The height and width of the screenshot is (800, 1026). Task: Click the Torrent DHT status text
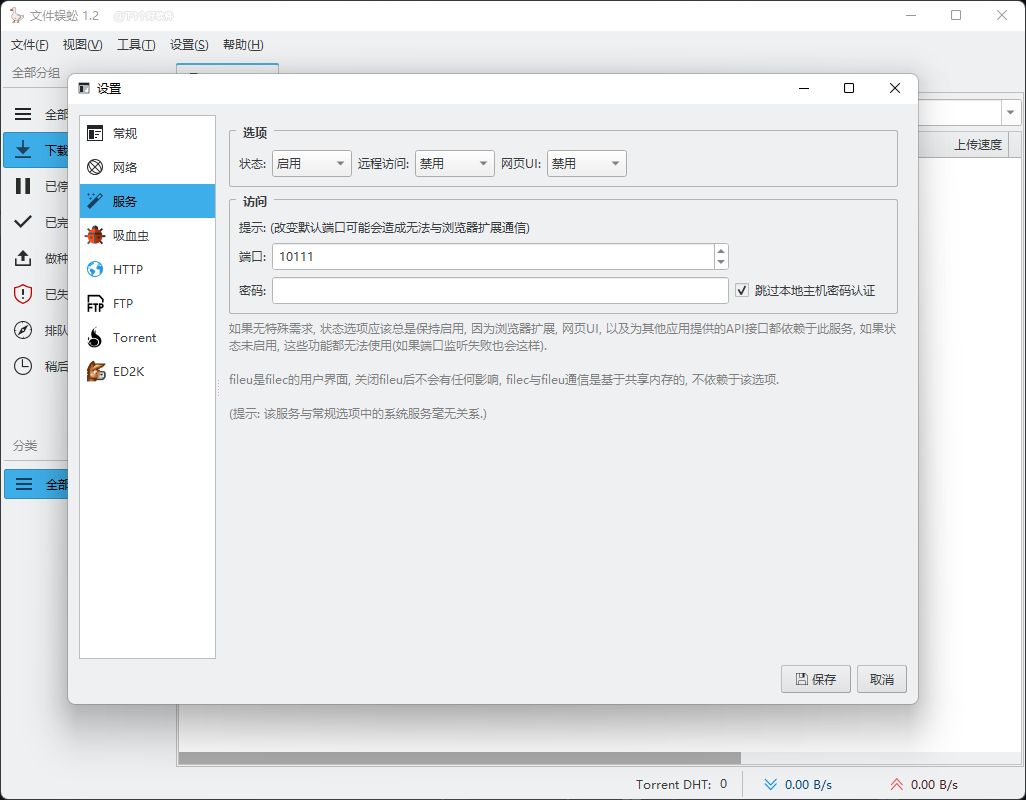point(681,784)
